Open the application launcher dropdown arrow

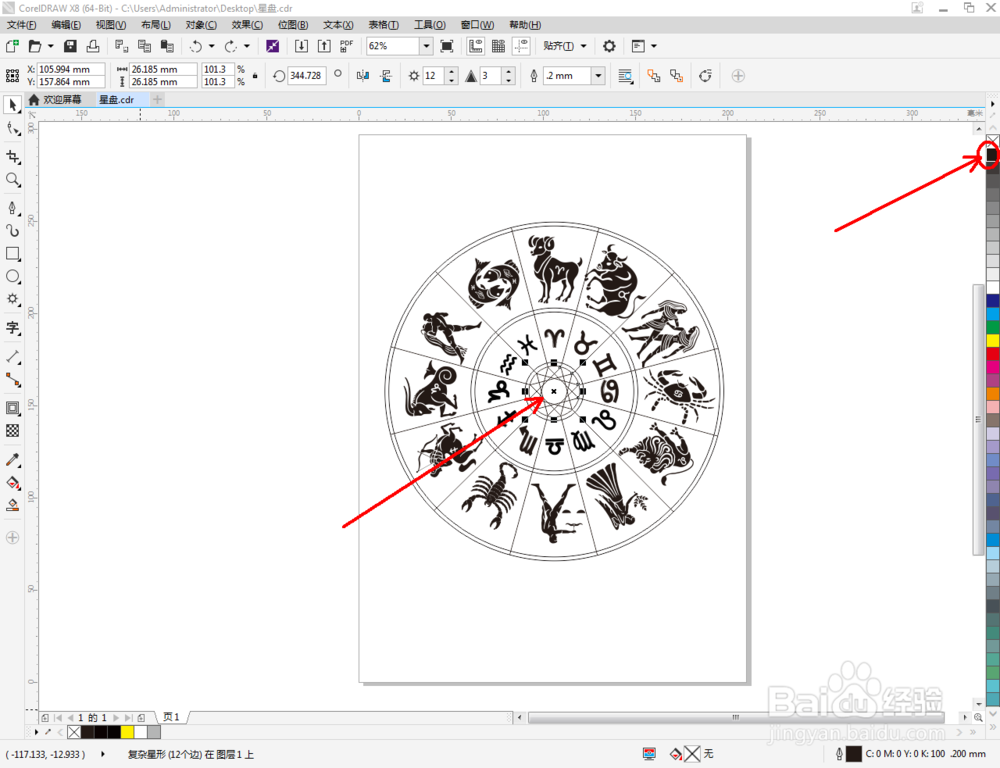pos(654,46)
